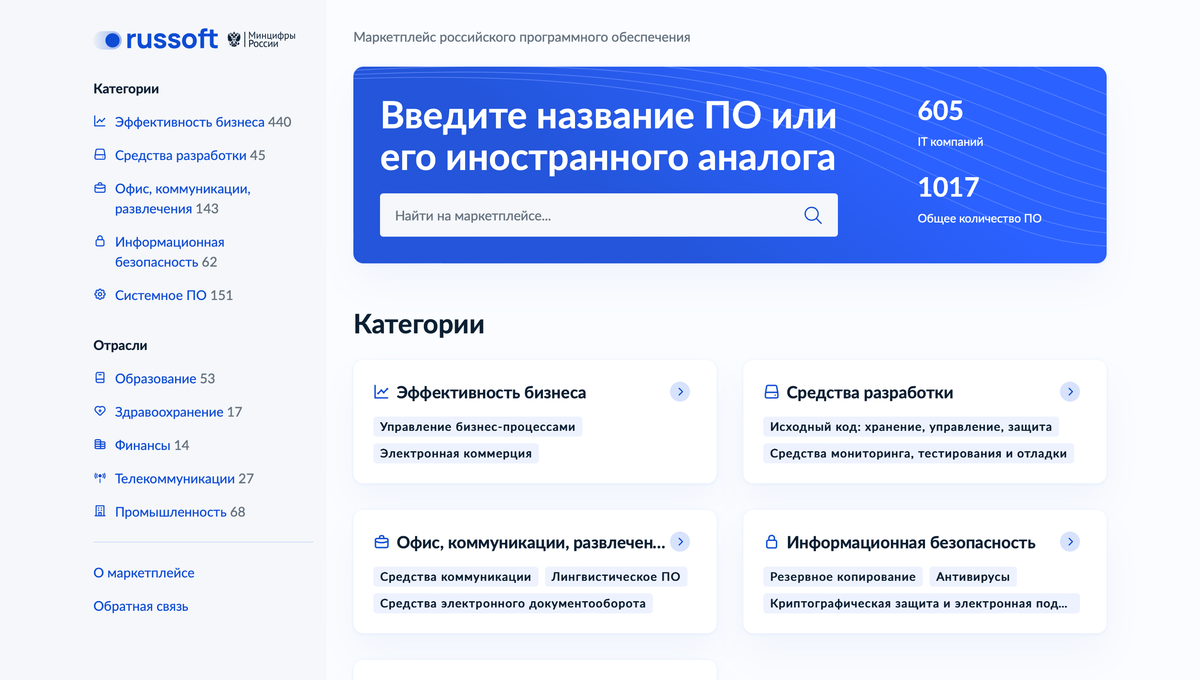Open the Промышленность industry link
This screenshot has height=680, width=1200.
(171, 511)
